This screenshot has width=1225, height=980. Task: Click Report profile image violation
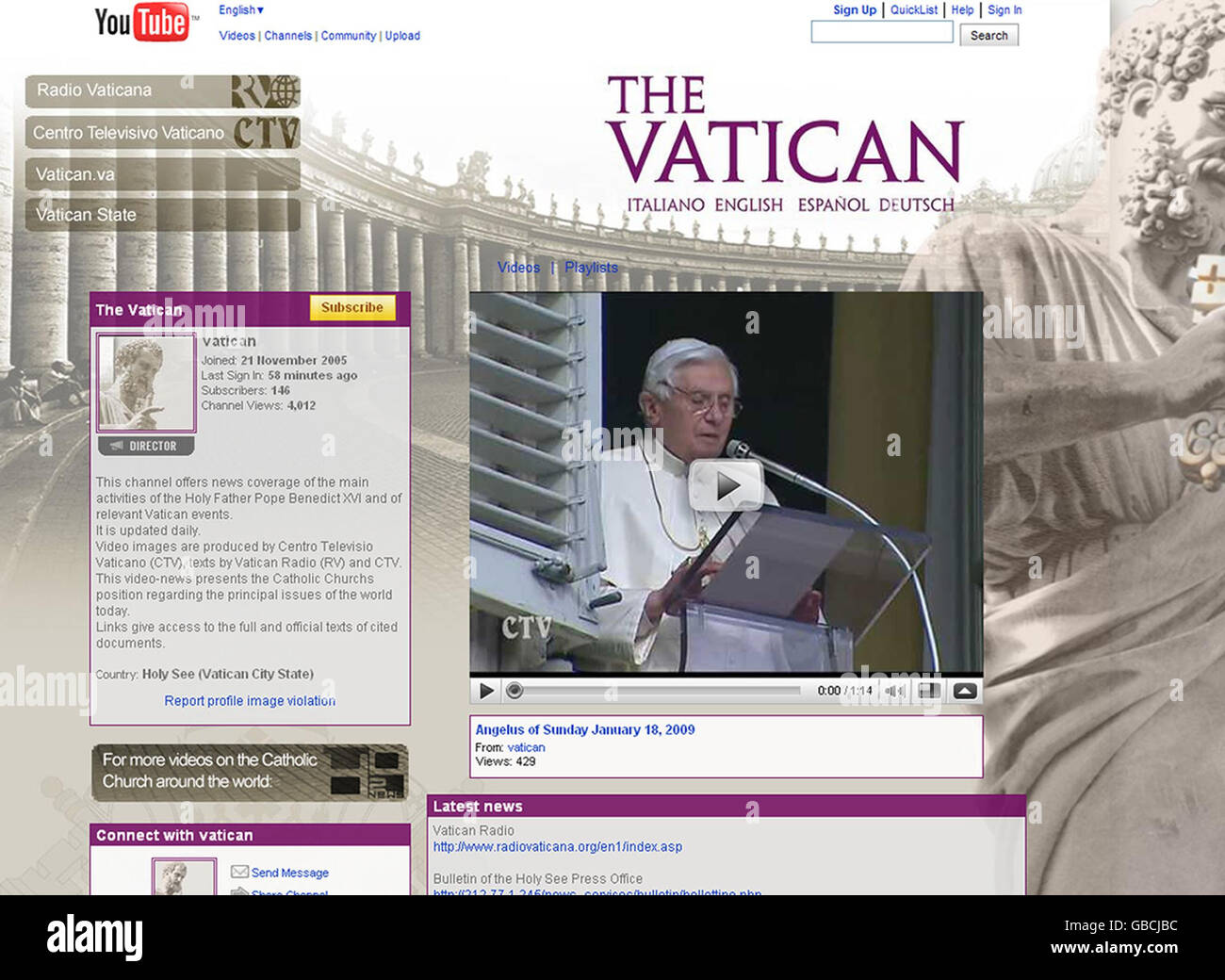tap(250, 701)
